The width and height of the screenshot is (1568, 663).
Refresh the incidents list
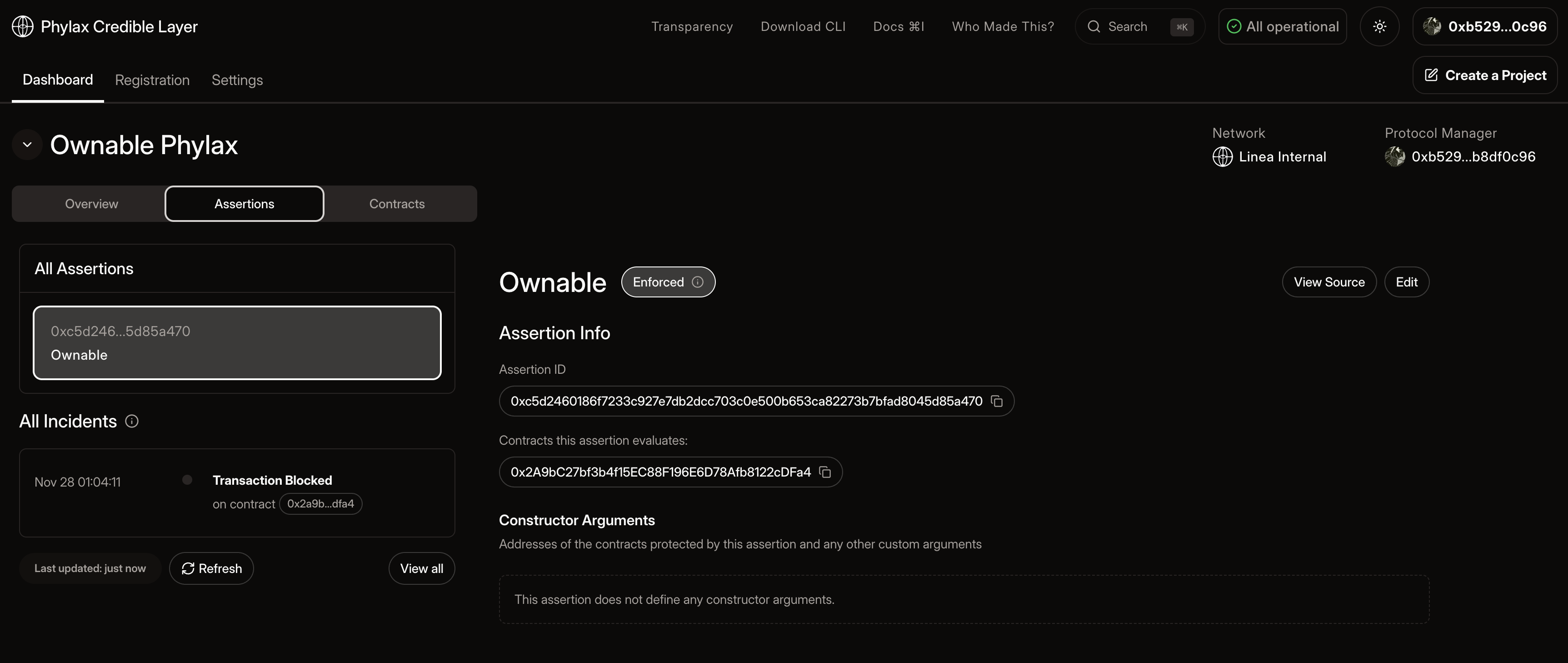click(x=211, y=568)
